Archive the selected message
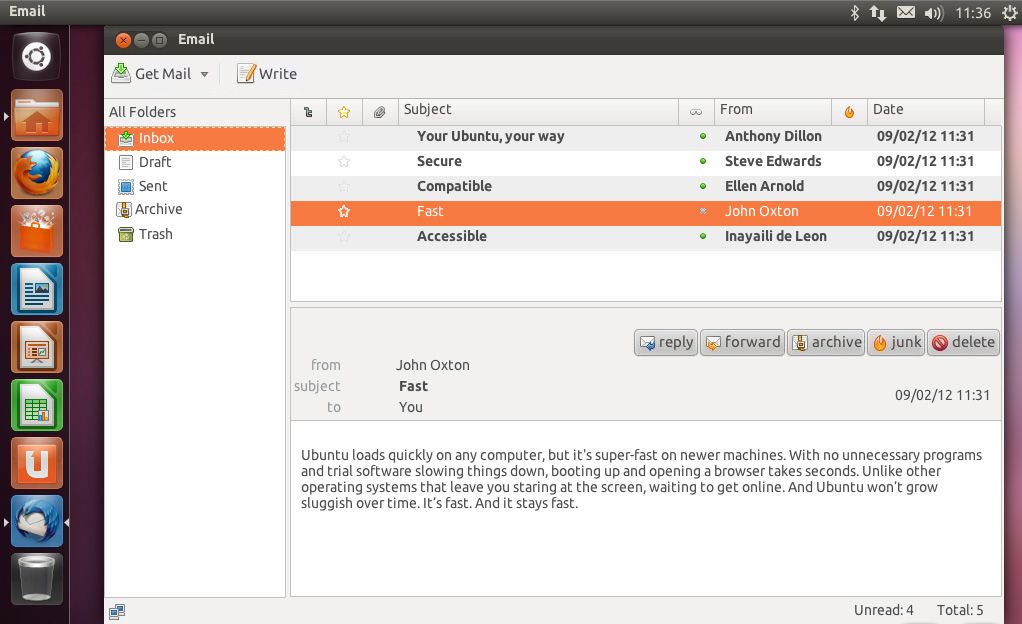Screen dimensions: 1022x624 (x=826, y=342)
